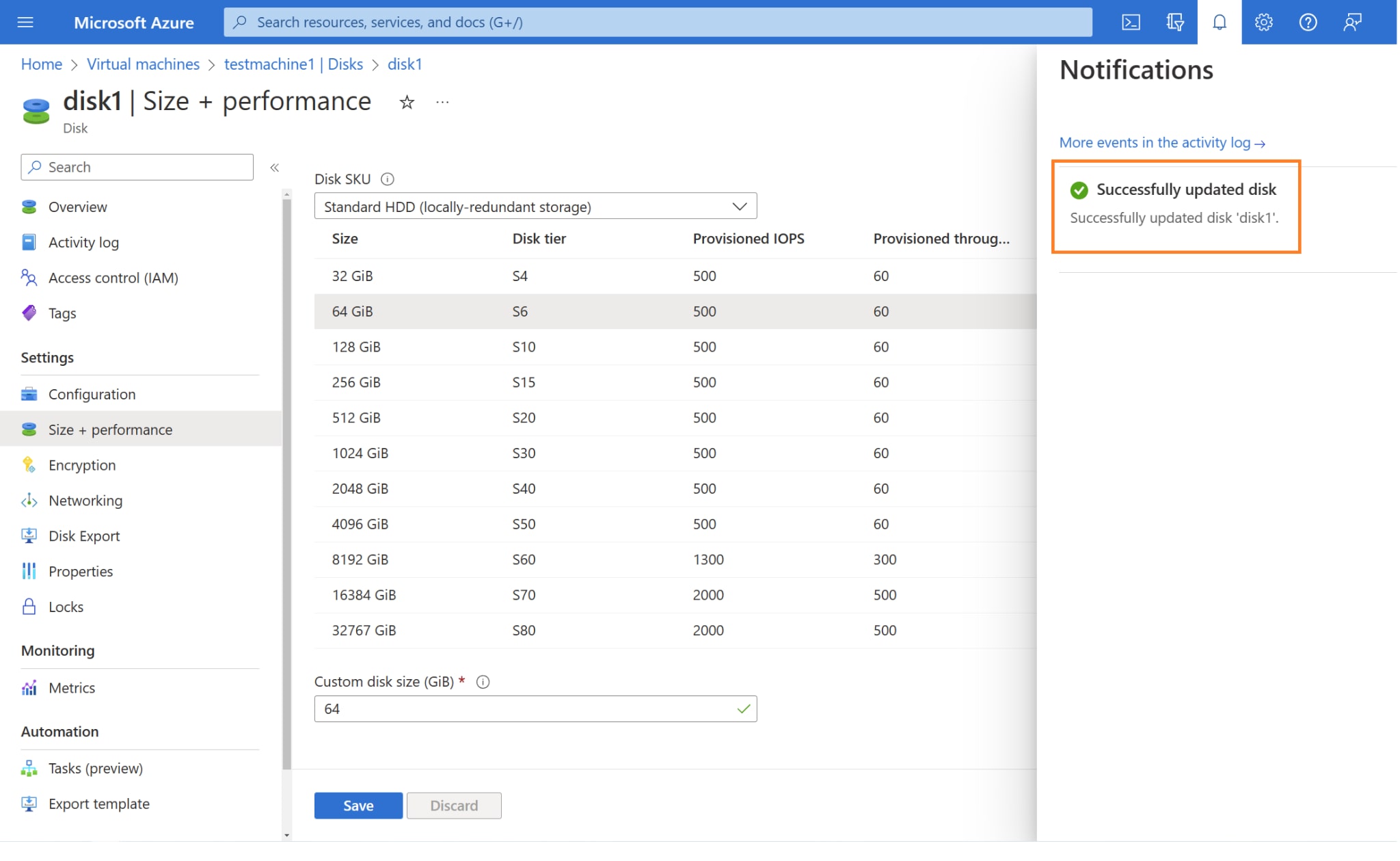Go to Activity log menu item
Viewport: 1400px width, 861px height.
pyautogui.click(x=83, y=242)
